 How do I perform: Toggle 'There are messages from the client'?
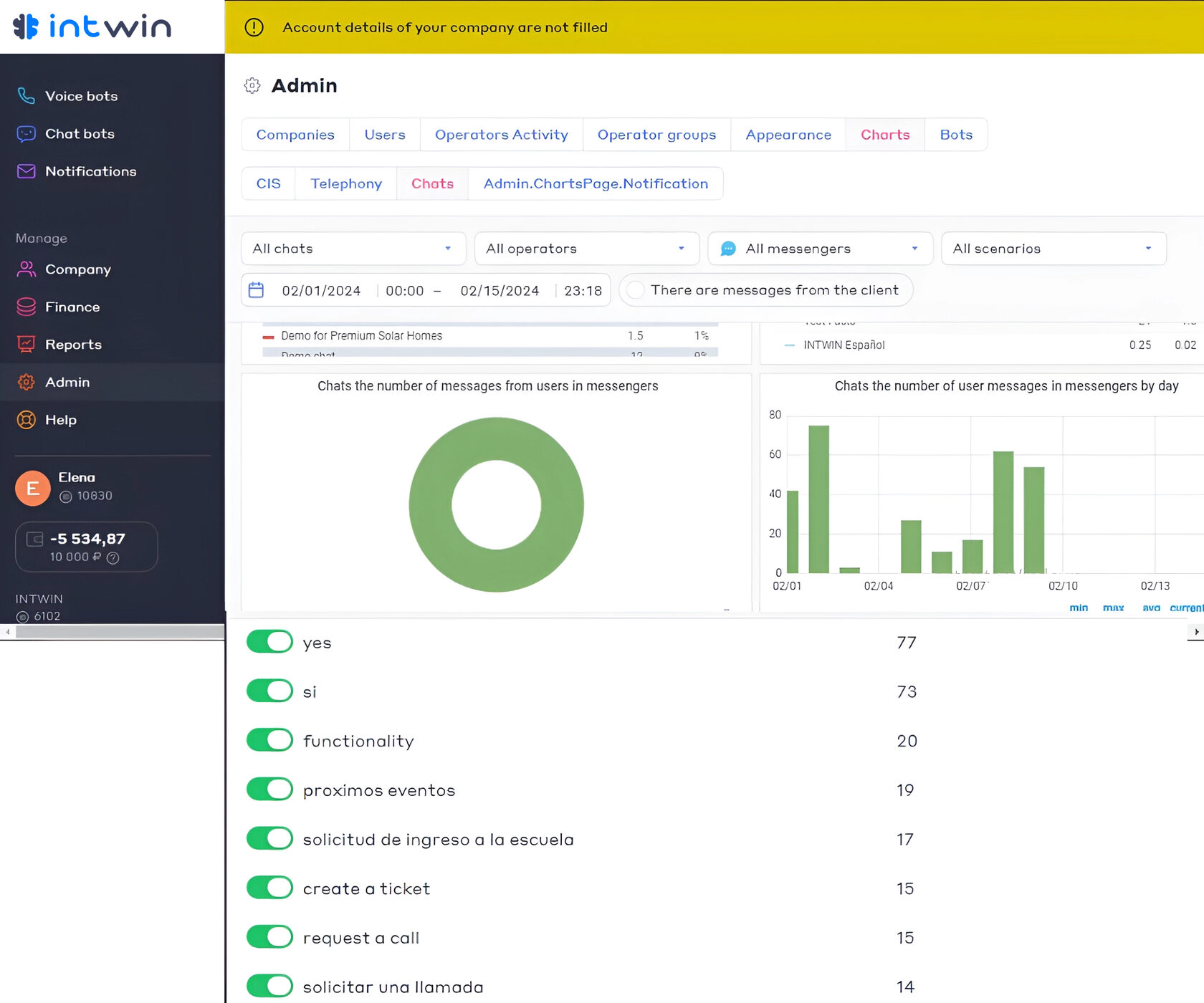coord(636,290)
